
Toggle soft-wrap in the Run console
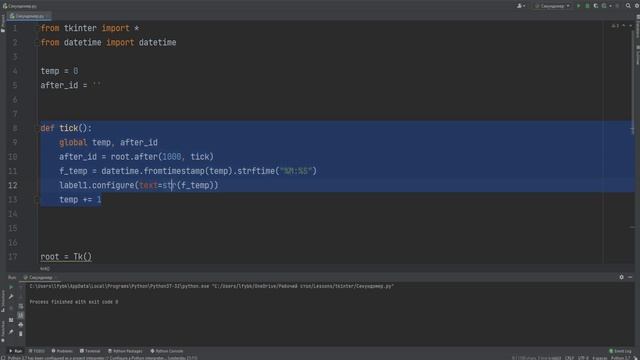point(21,306)
